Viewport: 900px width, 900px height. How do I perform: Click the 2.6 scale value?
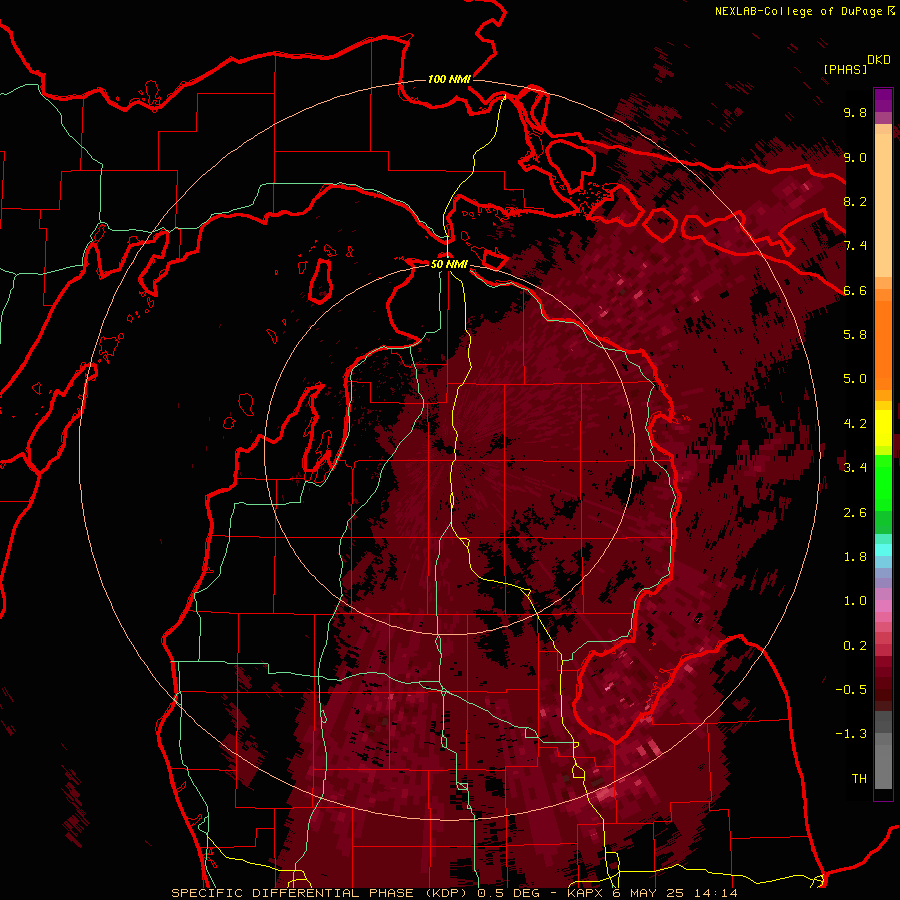pos(855,513)
